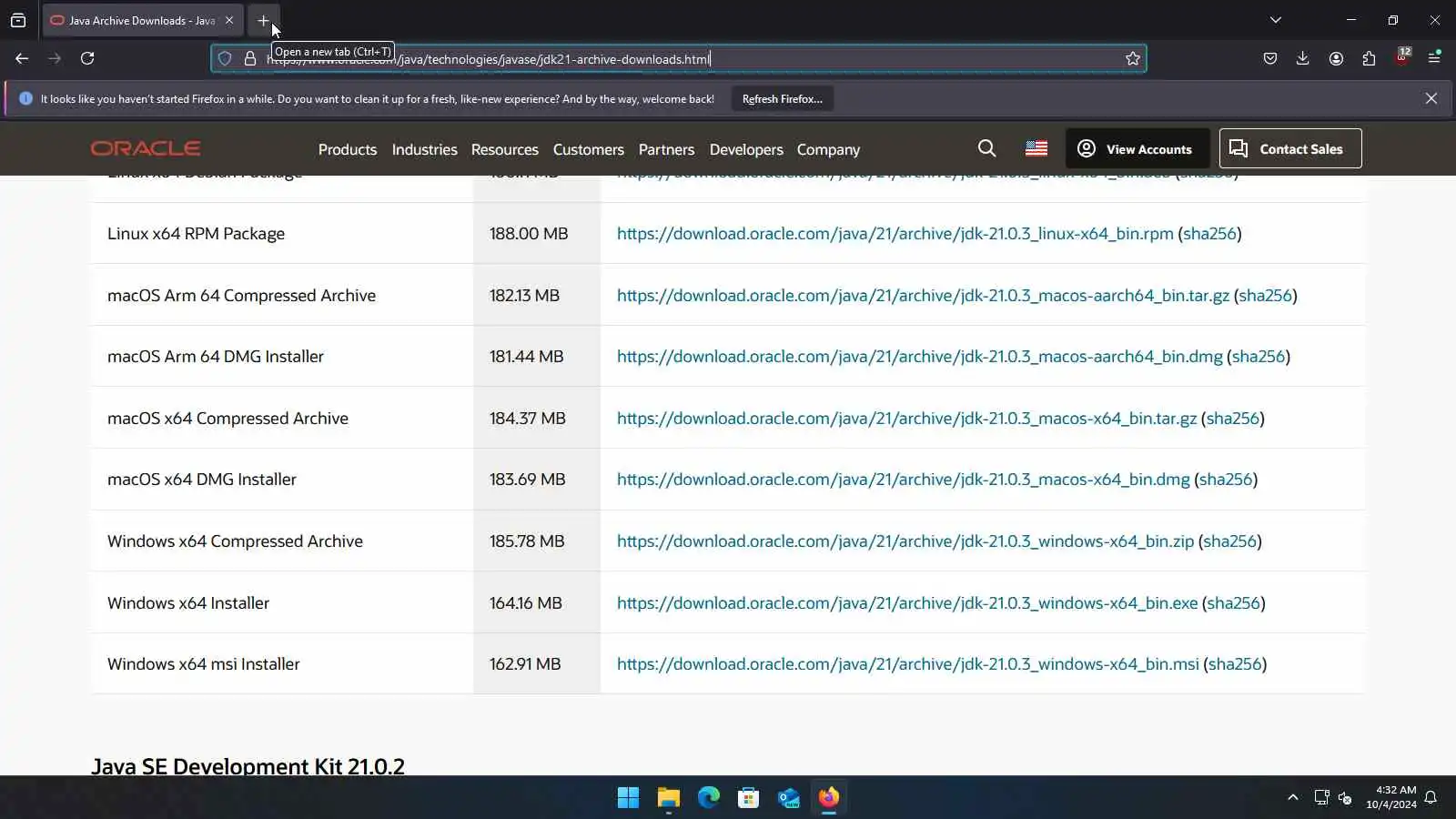Open sha256 for Linux x64 RPM Package
Screen dimensions: 1456x819
click(1210, 234)
